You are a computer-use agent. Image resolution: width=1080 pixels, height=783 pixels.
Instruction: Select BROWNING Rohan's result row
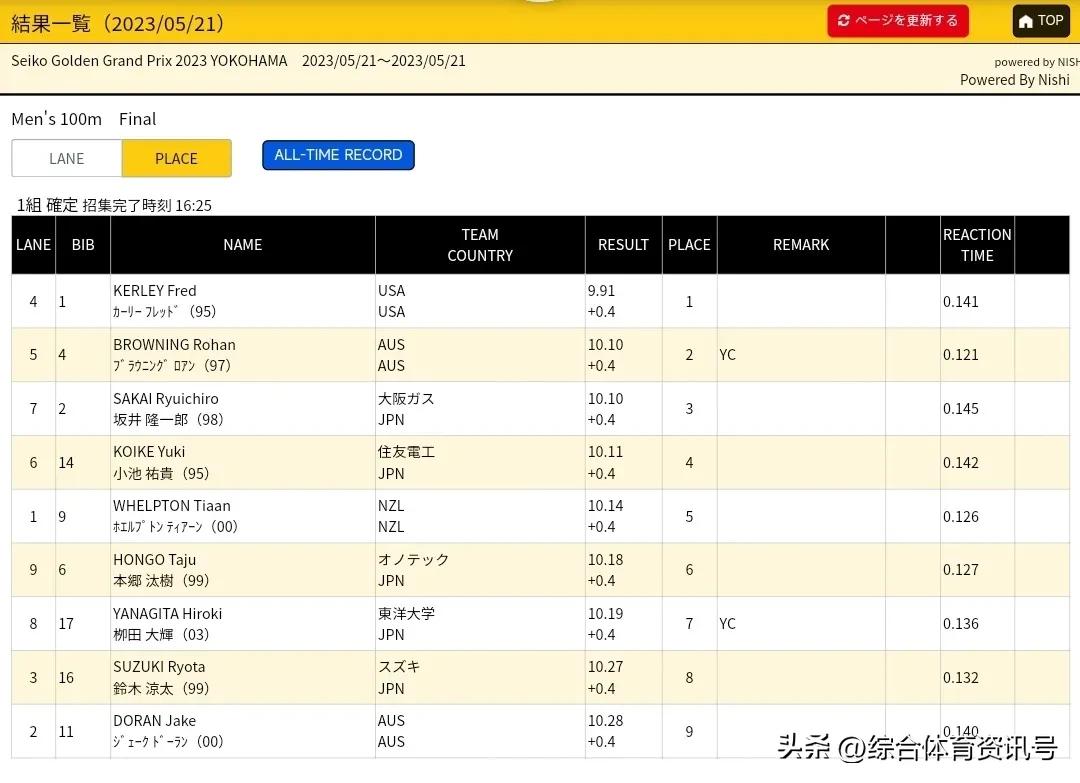point(400,354)
